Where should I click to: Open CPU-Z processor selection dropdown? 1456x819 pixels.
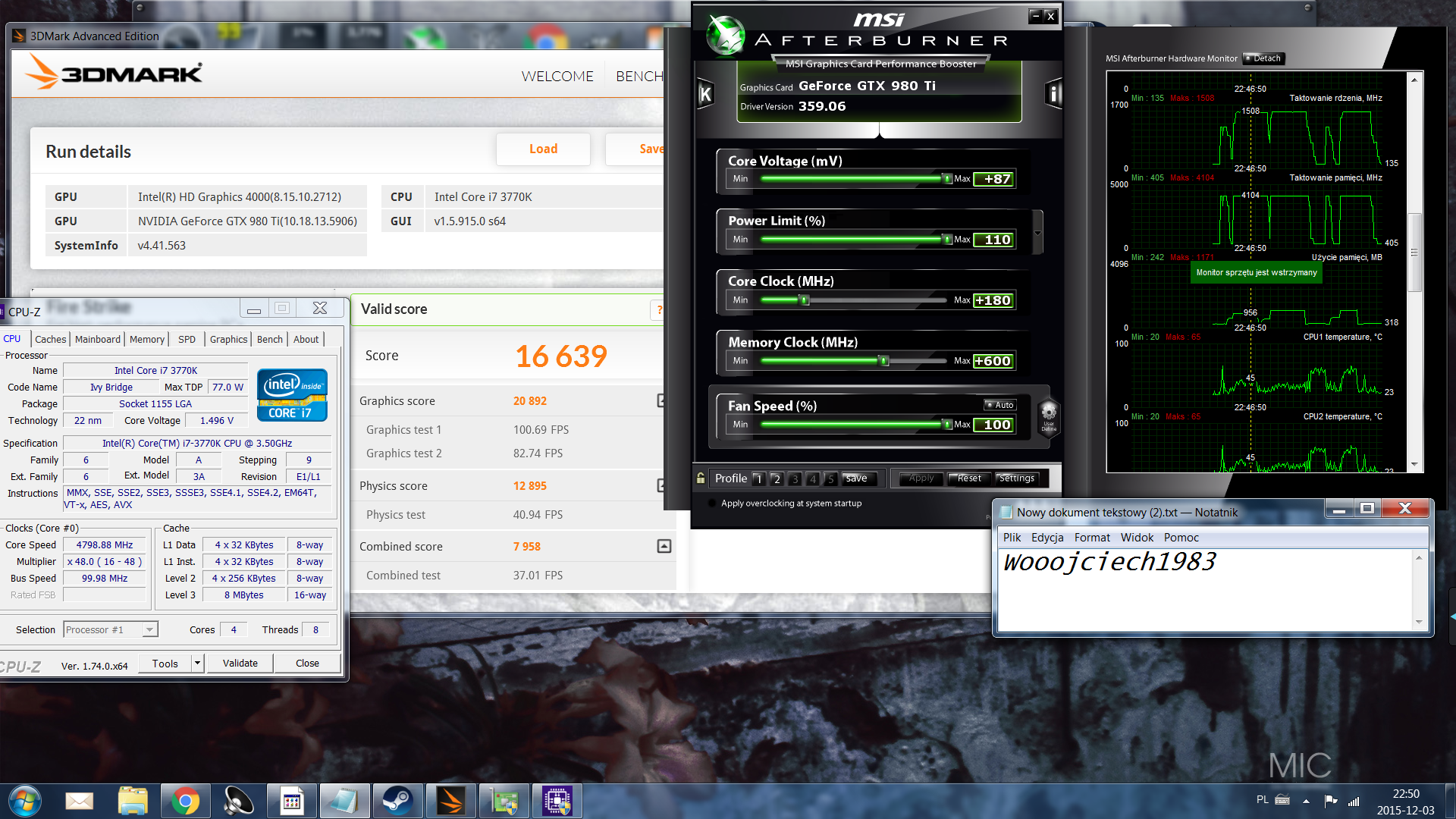[149, 629]
